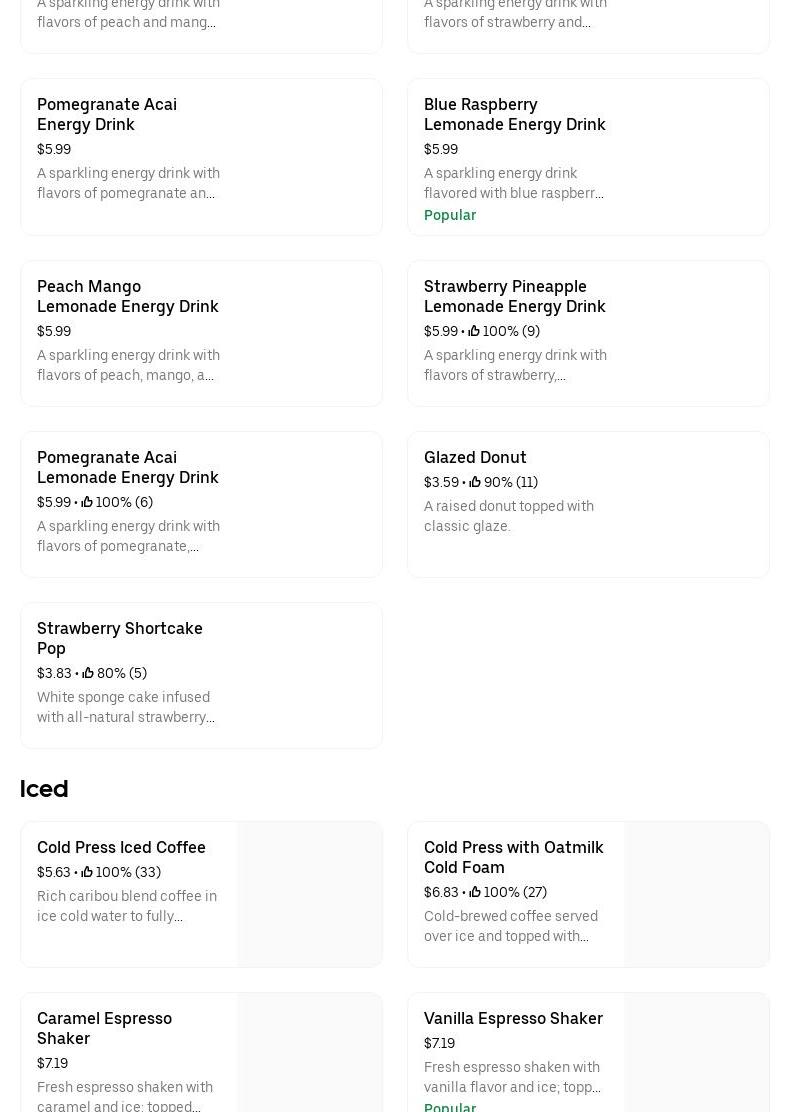The height and width of the screenshot is (1112, 804).
Task: Click the Cold Press Iced Coffee image
Action: (309, 894)
